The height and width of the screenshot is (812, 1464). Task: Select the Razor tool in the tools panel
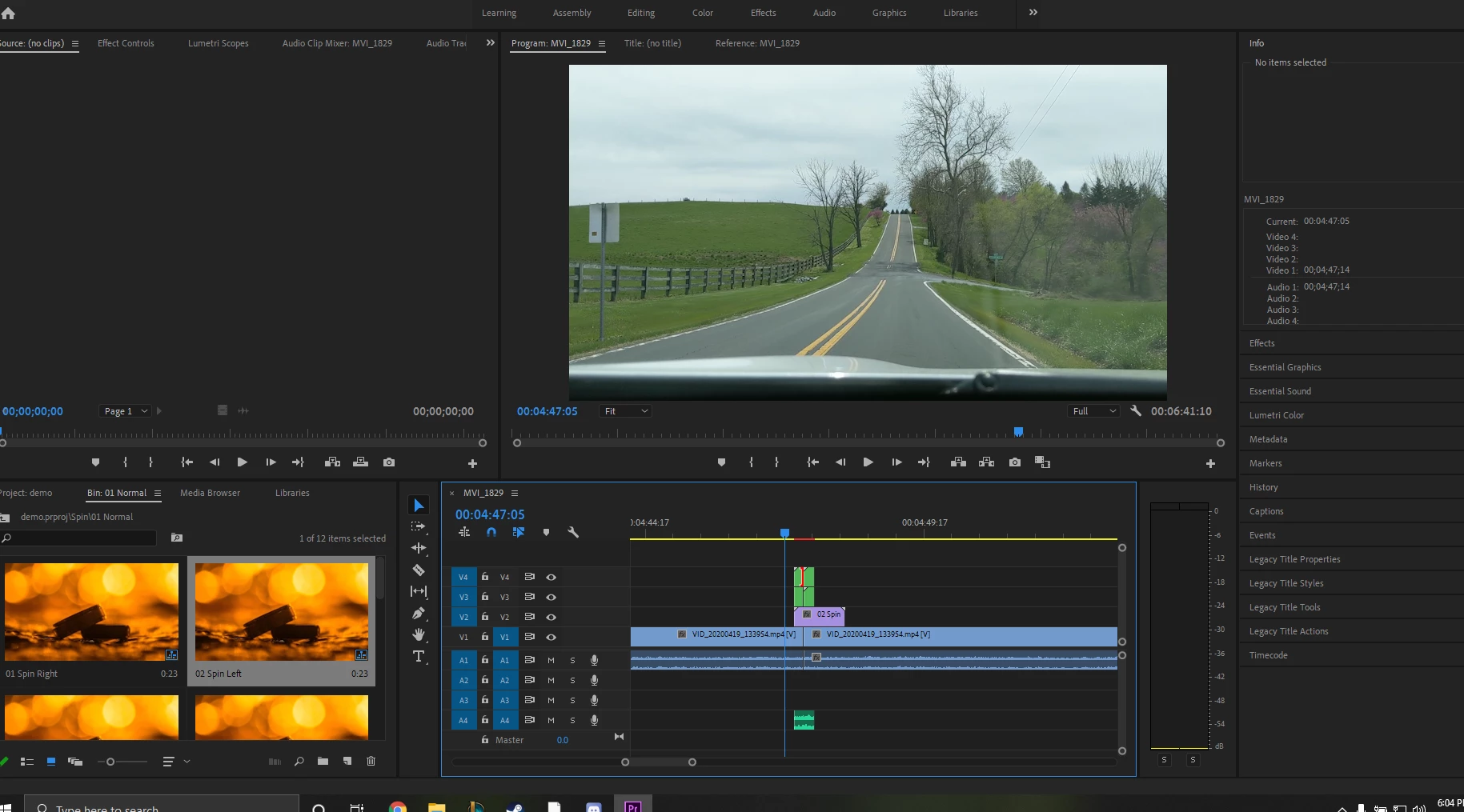point(418,570)
